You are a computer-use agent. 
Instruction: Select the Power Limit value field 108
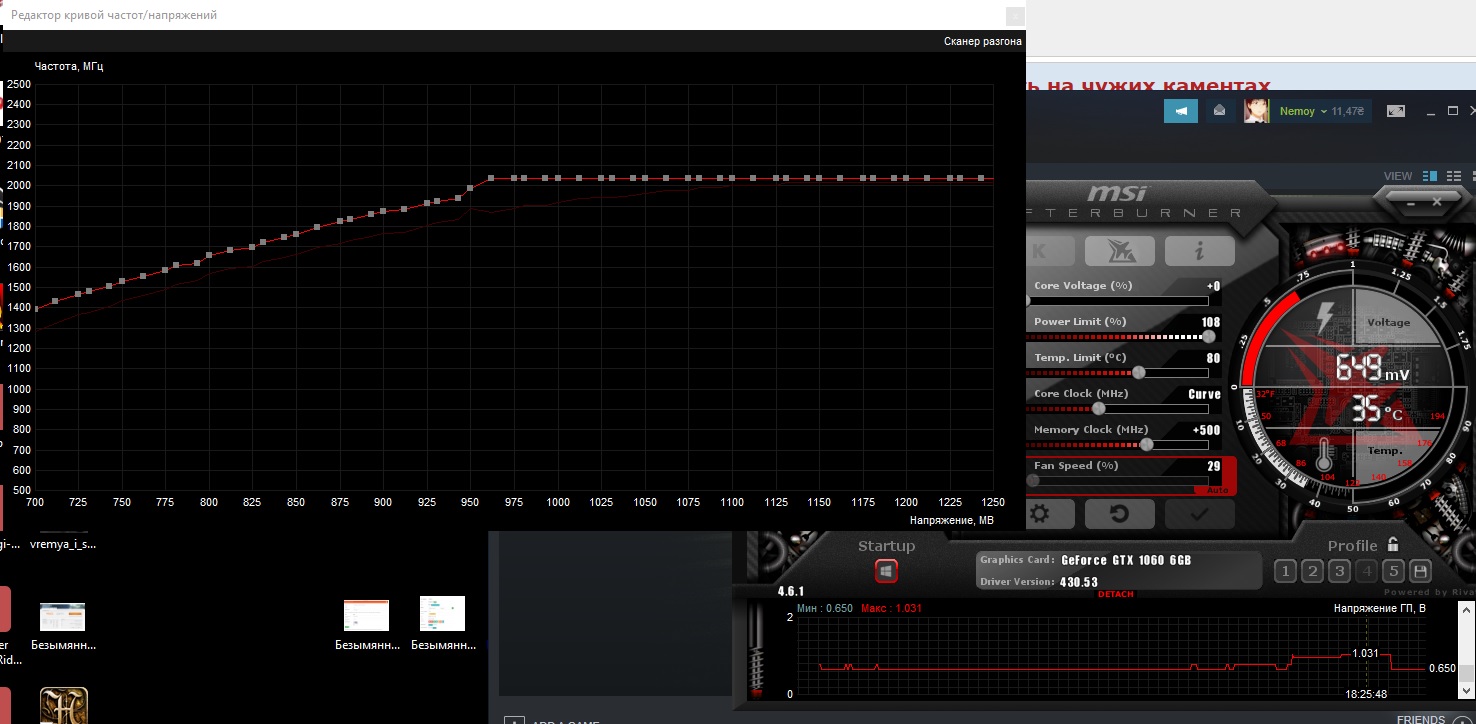point(1211,322)
